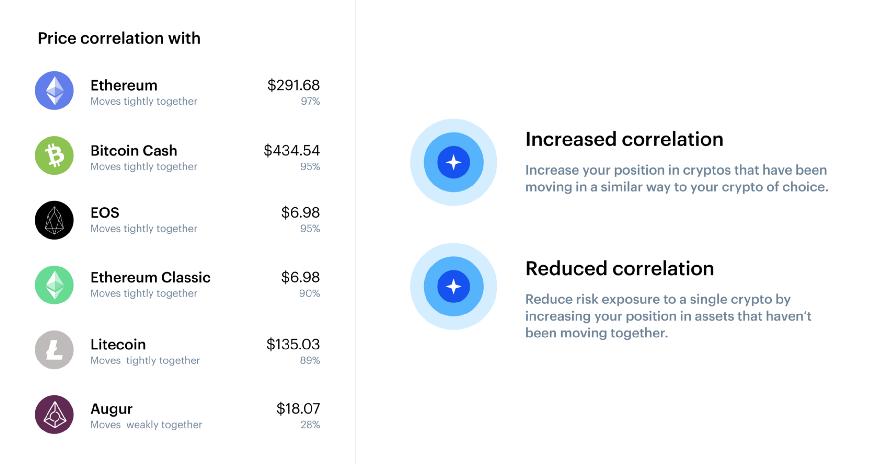Viewport: 875px width, 464px height.
Task: Click the Reduced correlation heading
Action: click(619, 269)
